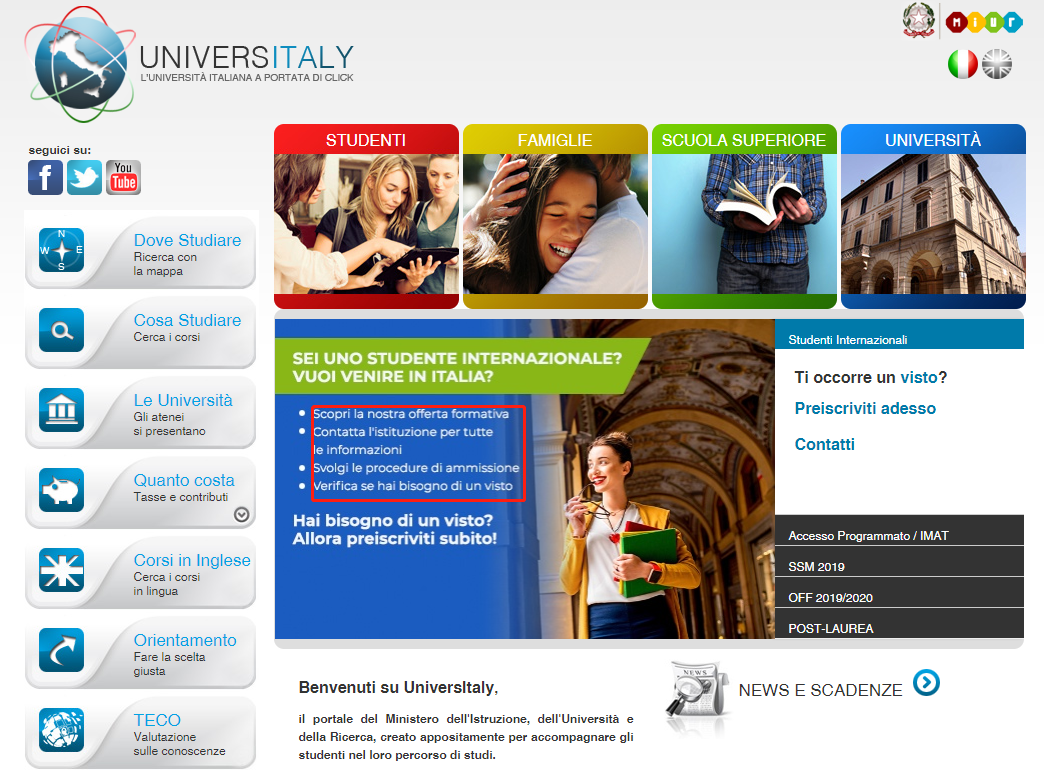Image resolution: width=1044 pixels, height=773 pixels.
Task: Click 'Scopri la nostra offerta formativa' text
Action: click(x=411, y=414)
